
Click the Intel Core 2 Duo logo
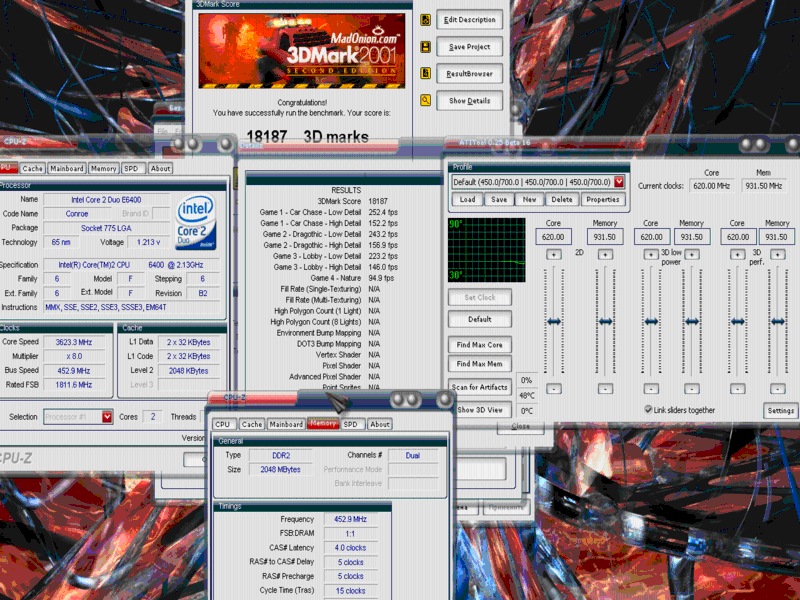tap(196, 222)
